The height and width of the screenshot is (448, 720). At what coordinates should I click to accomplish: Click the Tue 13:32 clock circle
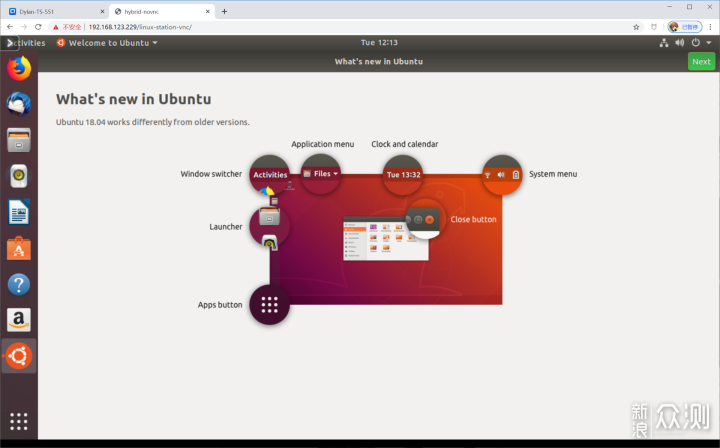403,174
